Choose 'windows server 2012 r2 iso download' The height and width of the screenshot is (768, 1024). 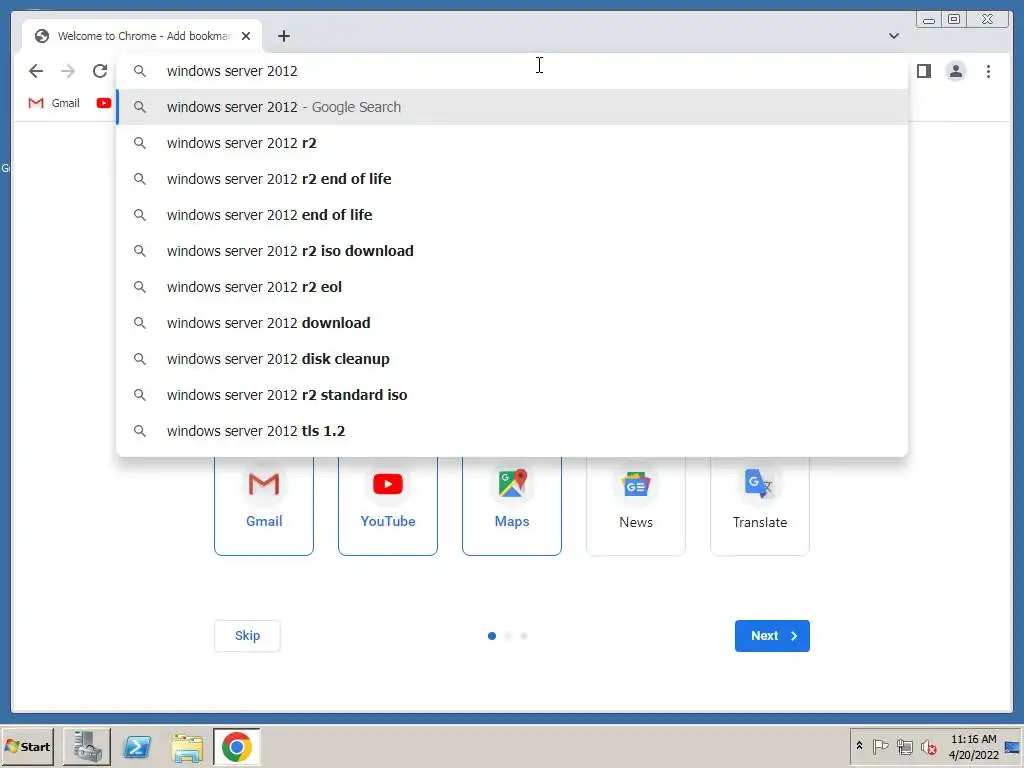pyautogui.click(x=512, y=251)
